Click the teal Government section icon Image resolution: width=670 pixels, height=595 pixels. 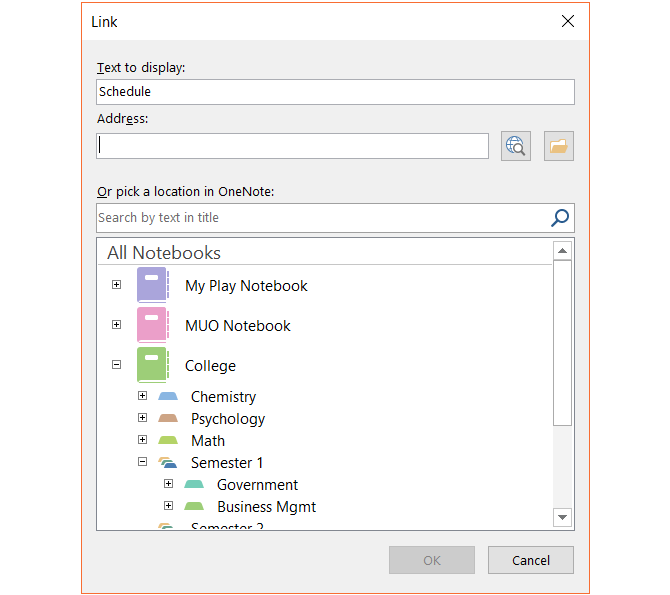tap(194, 484)
